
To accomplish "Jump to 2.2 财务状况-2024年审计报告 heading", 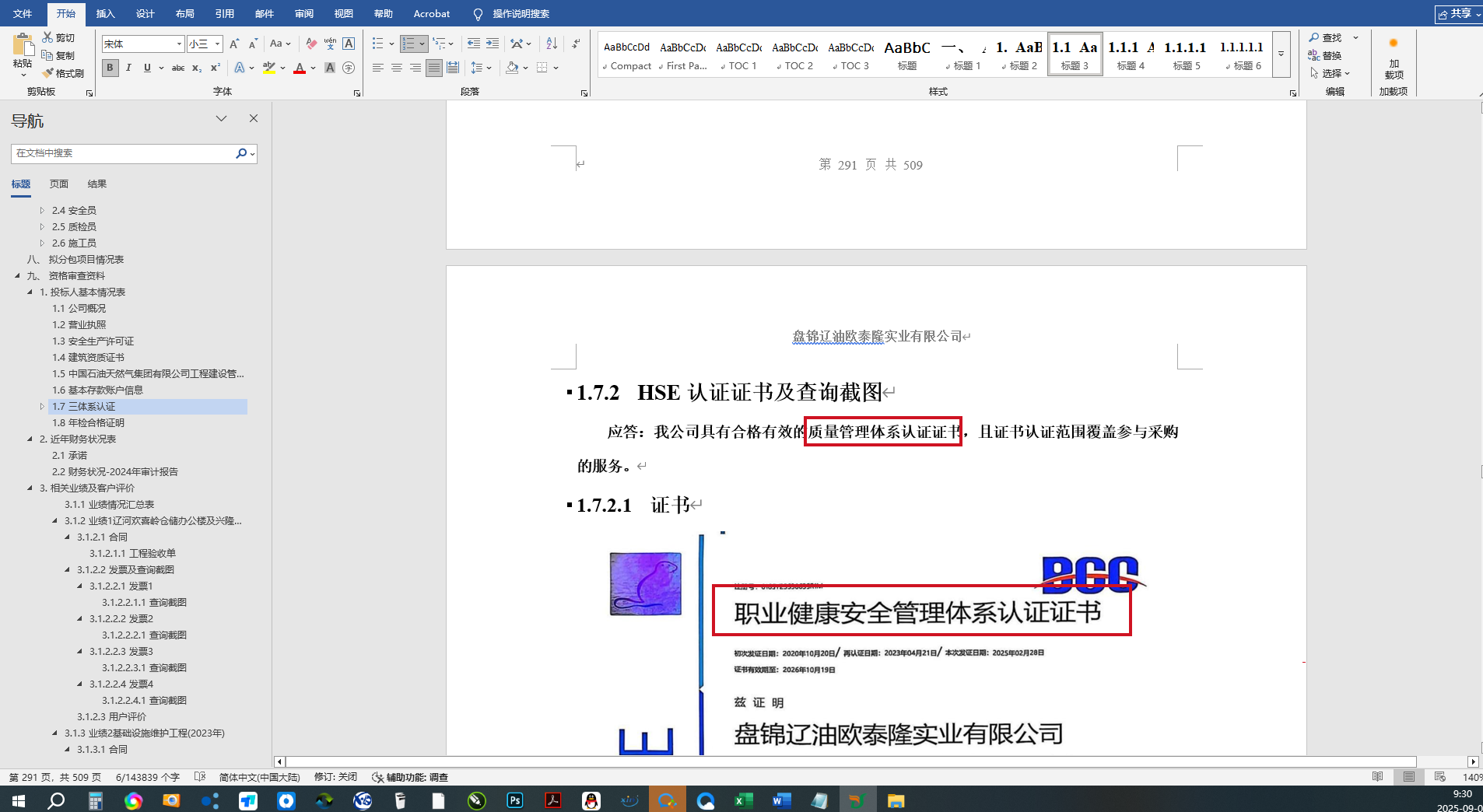I will pyautogui.click(x=115, y=471).
